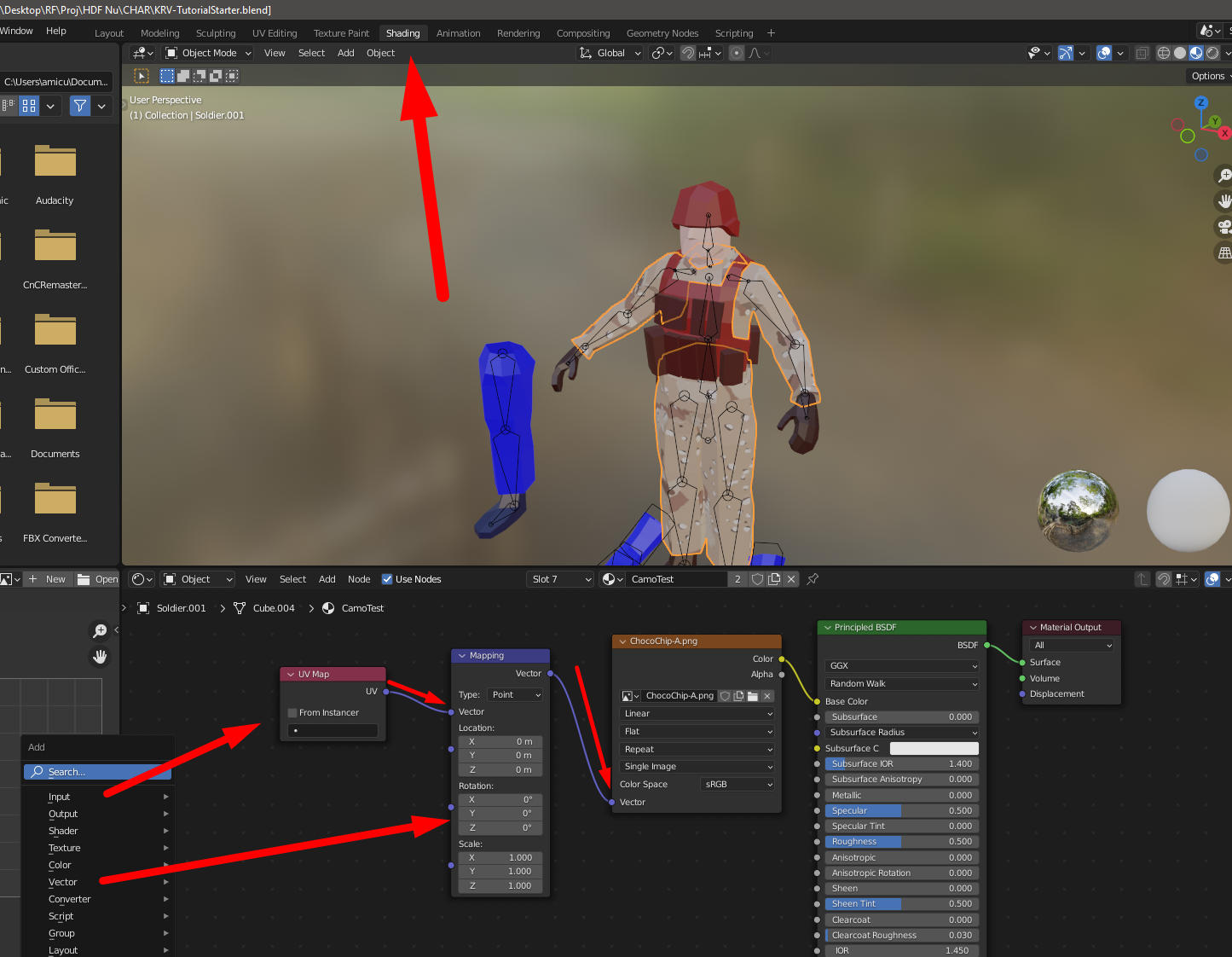This screenshot has height=957, width=1232.
Task: Click the X axis on the navigation gizmo
Action: pyautogui.click(x=1224, y=133)
